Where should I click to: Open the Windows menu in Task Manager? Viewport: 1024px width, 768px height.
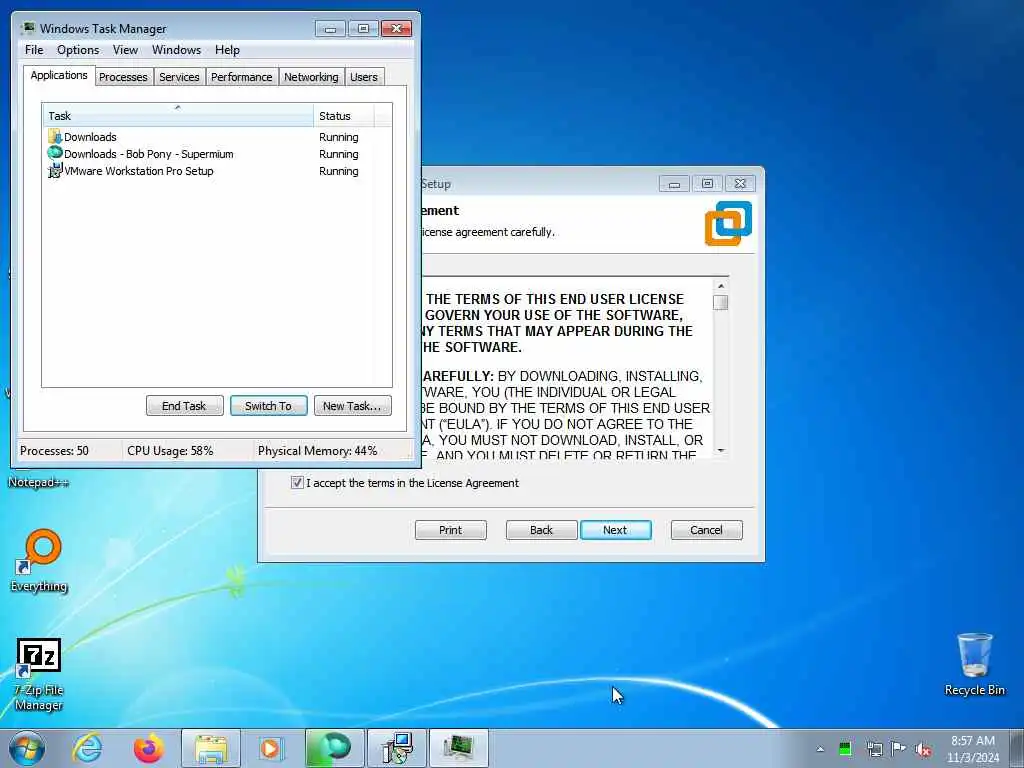click(x=176, y=50)
